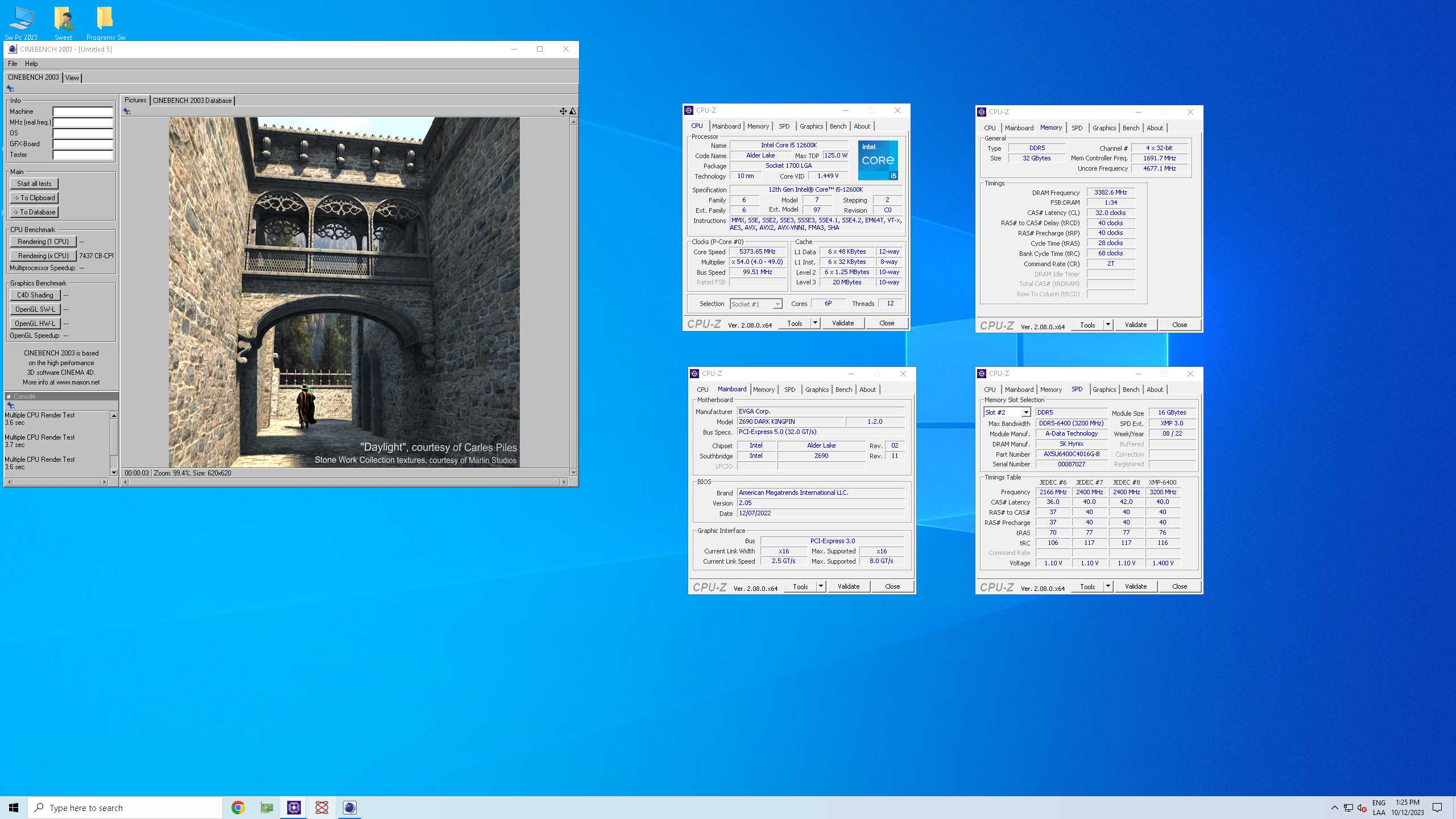Open Socket #1 selection dropdown
1456x819 pixels.
point(777,304)
